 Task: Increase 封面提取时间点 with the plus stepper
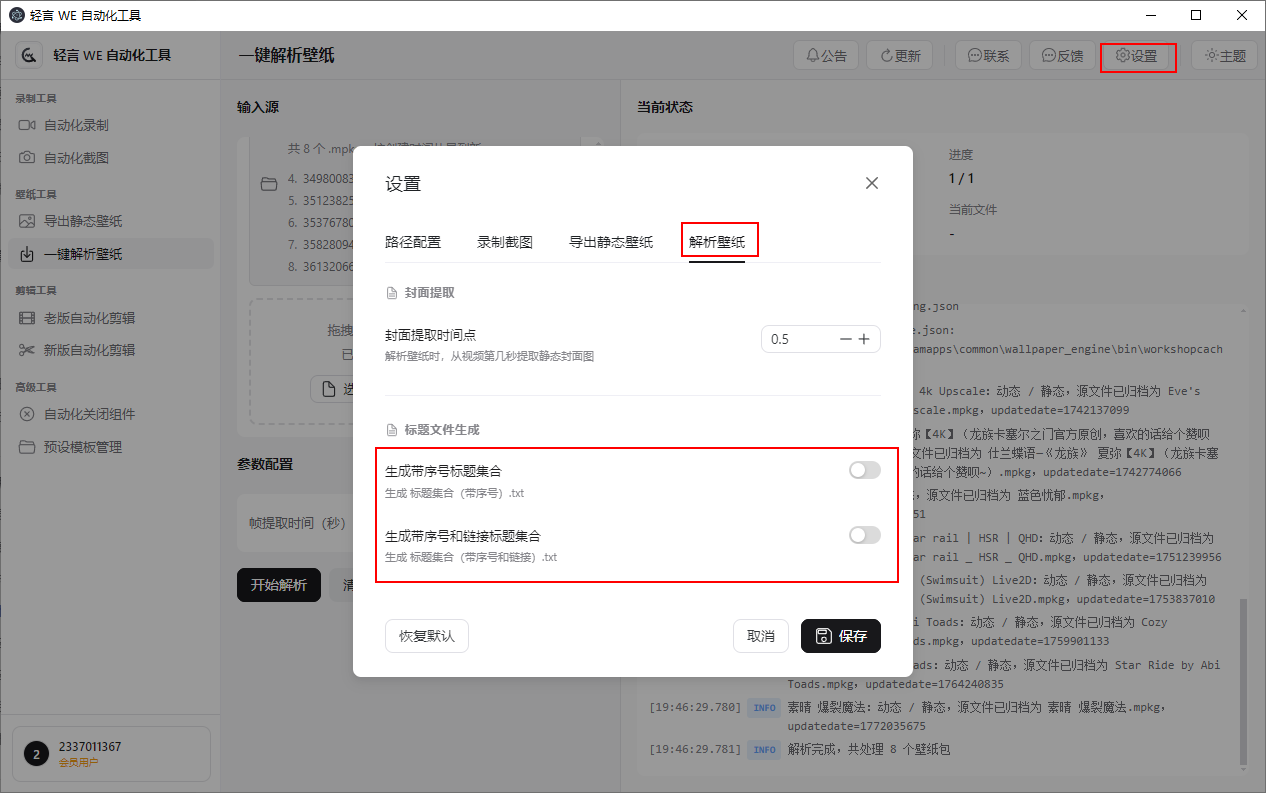click(864, 339)
